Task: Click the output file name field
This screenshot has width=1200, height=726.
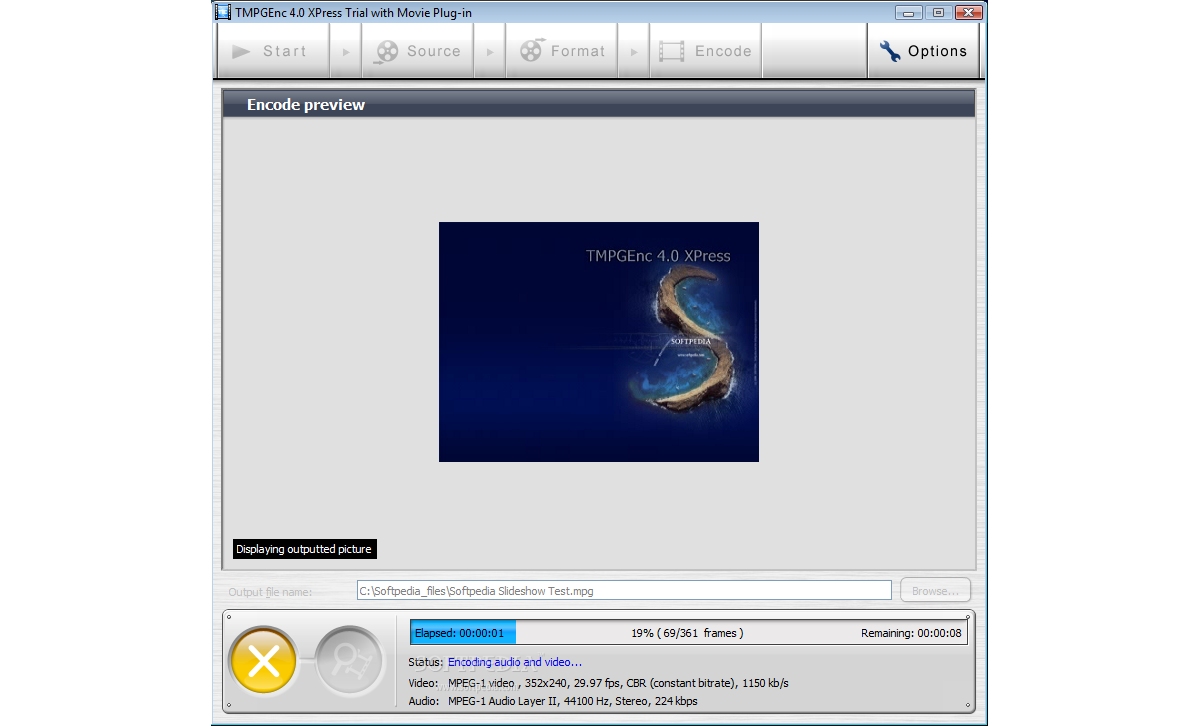Action: point(624,591)
